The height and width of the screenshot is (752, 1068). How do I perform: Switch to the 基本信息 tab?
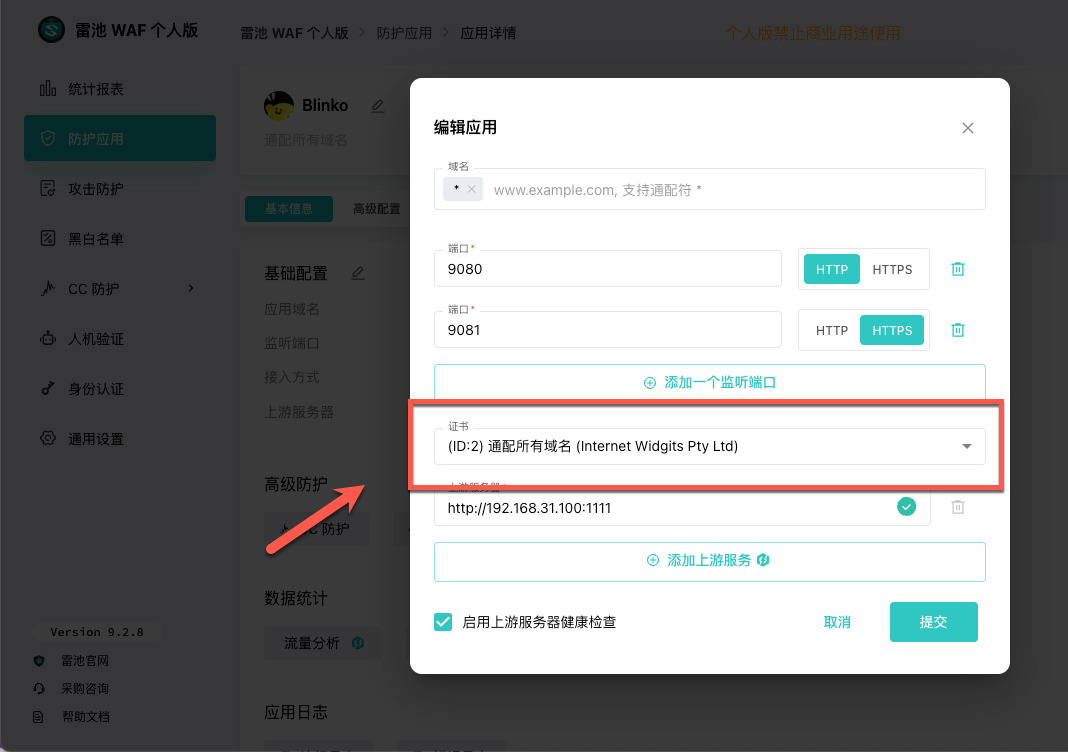point(289,208)
